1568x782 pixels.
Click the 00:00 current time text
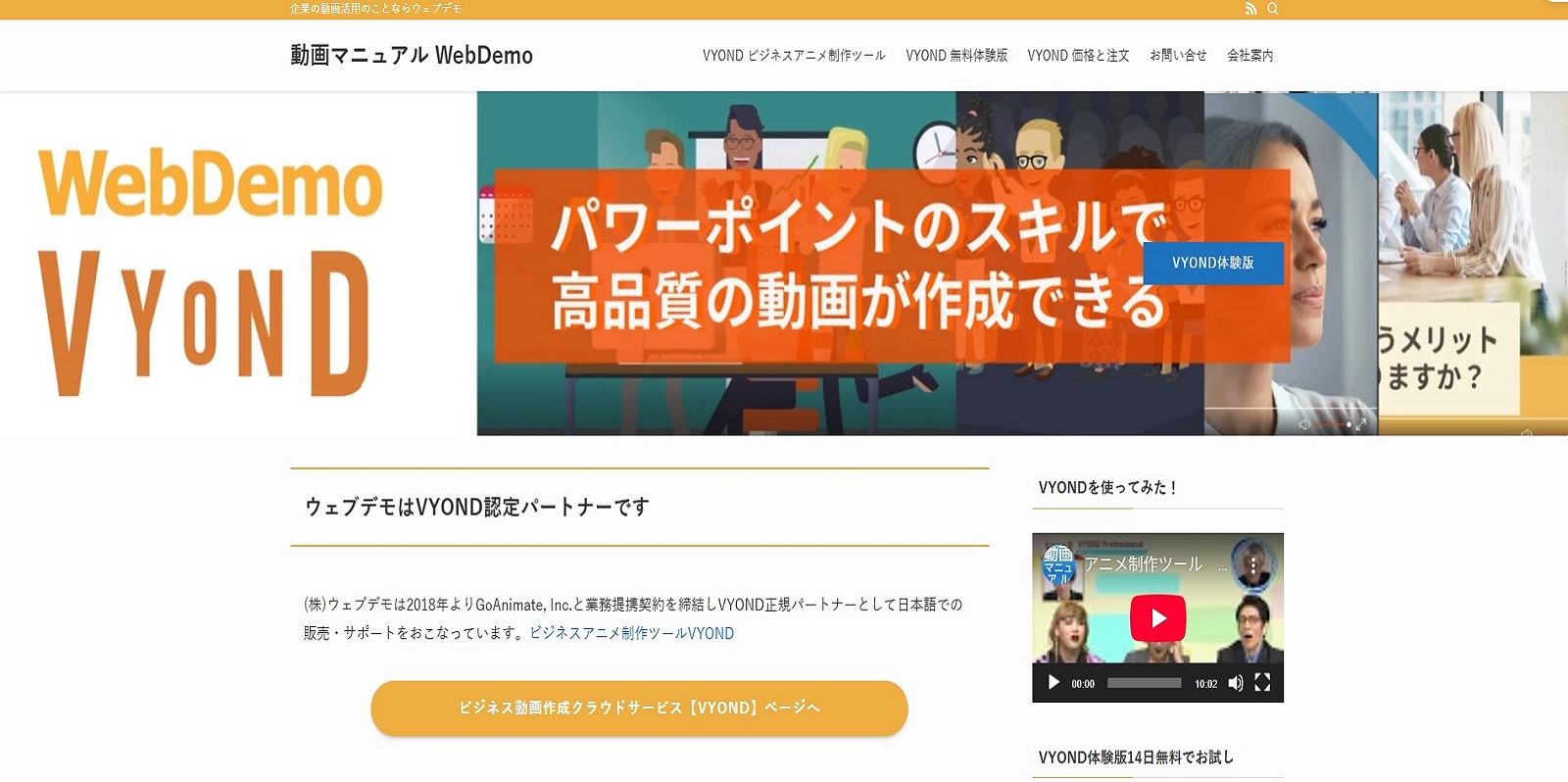1083,684
